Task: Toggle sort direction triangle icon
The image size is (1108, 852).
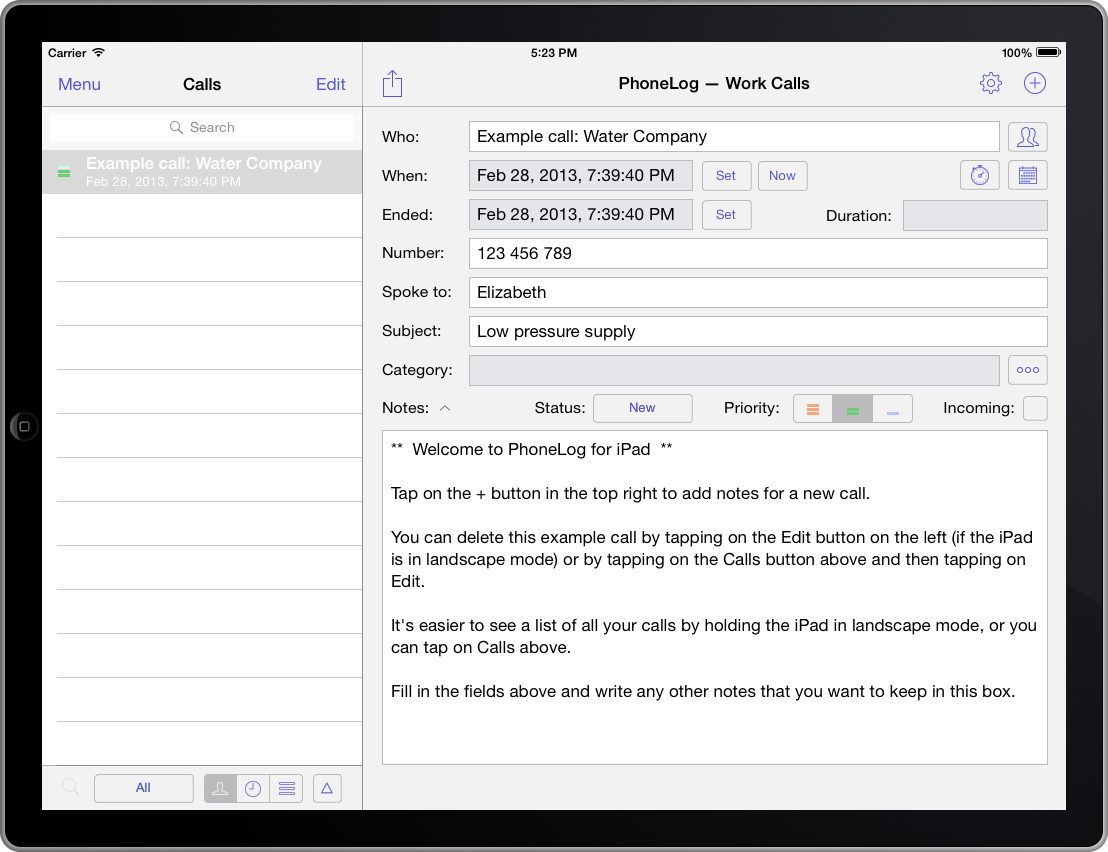Action: coord(327,788)
